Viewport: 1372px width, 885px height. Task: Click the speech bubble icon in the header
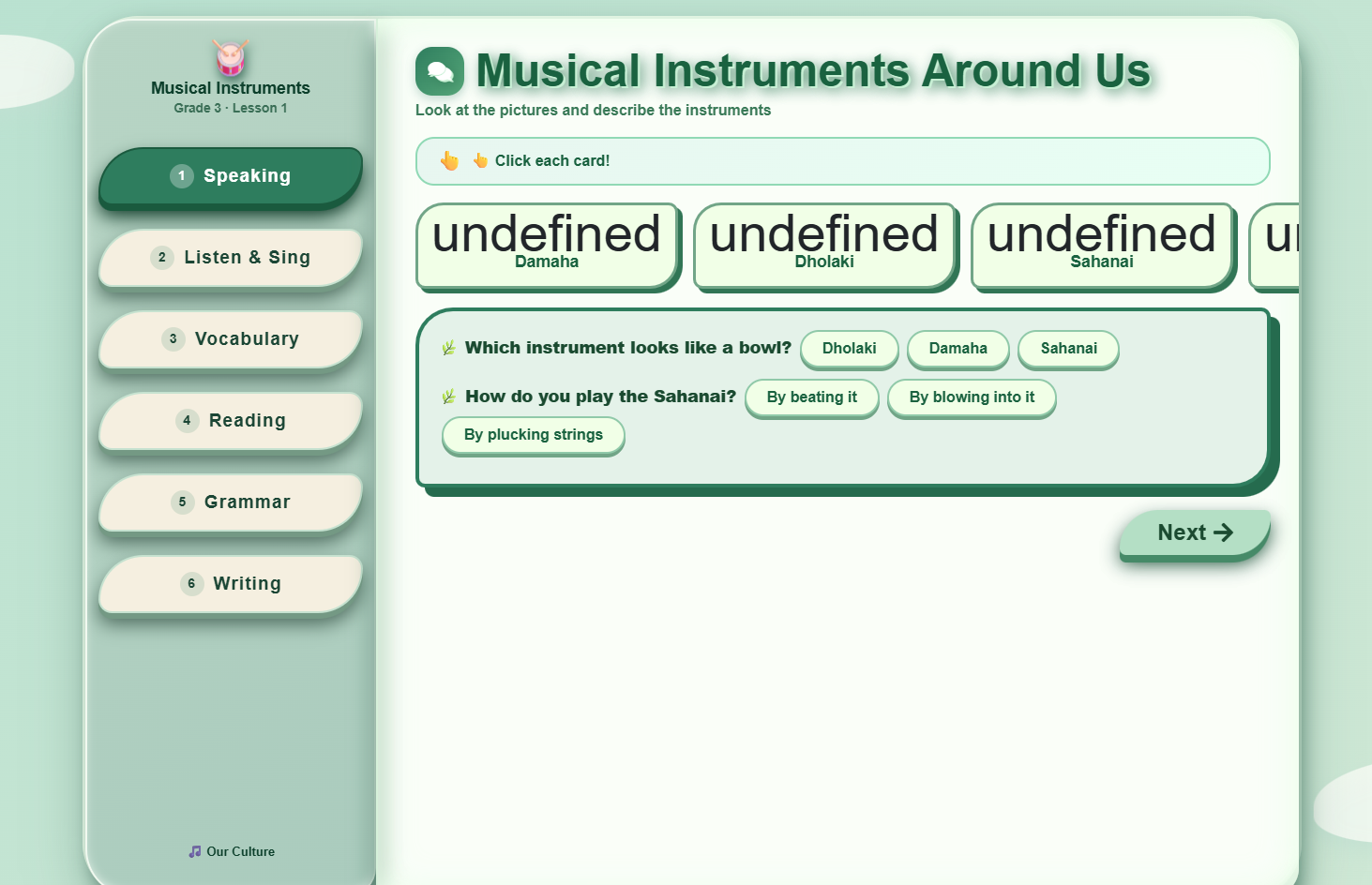441,71
